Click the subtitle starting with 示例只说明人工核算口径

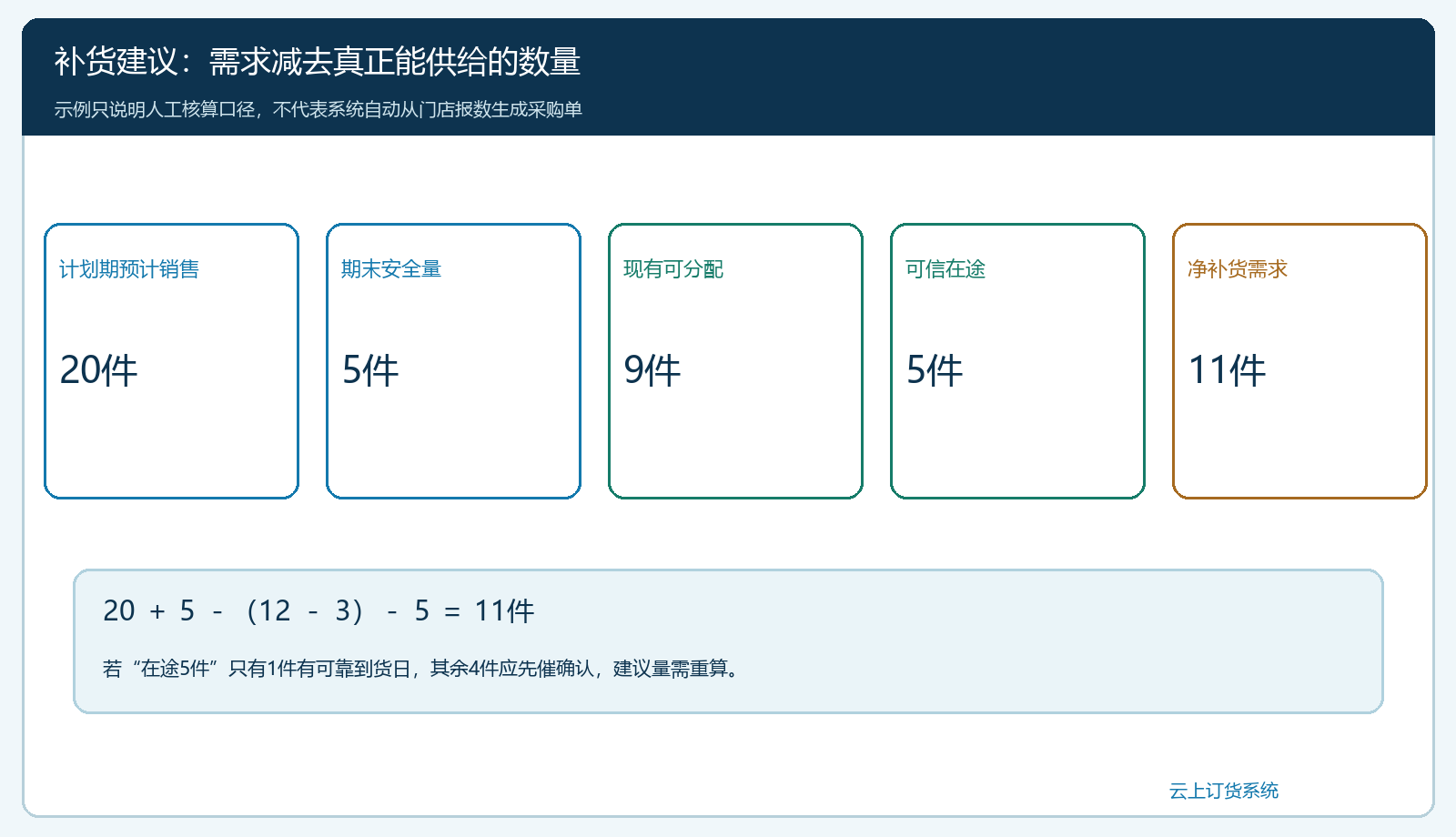[318, 109]
